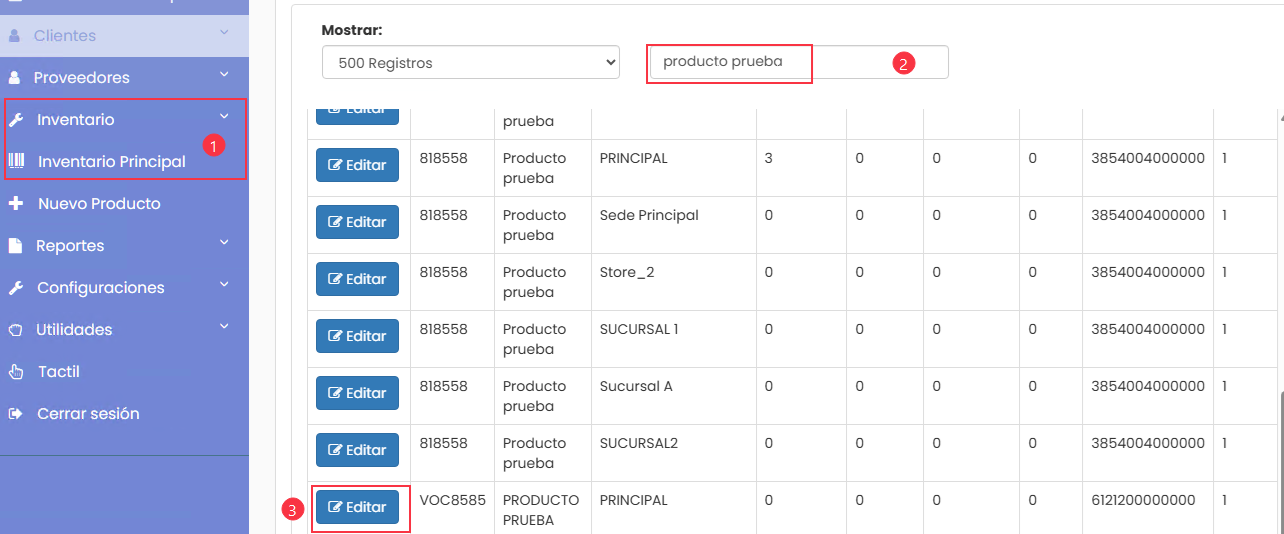Click the logout icon beside Cerrar sesión
Screen dimensions: 1284x534
[x=15, y=414]
